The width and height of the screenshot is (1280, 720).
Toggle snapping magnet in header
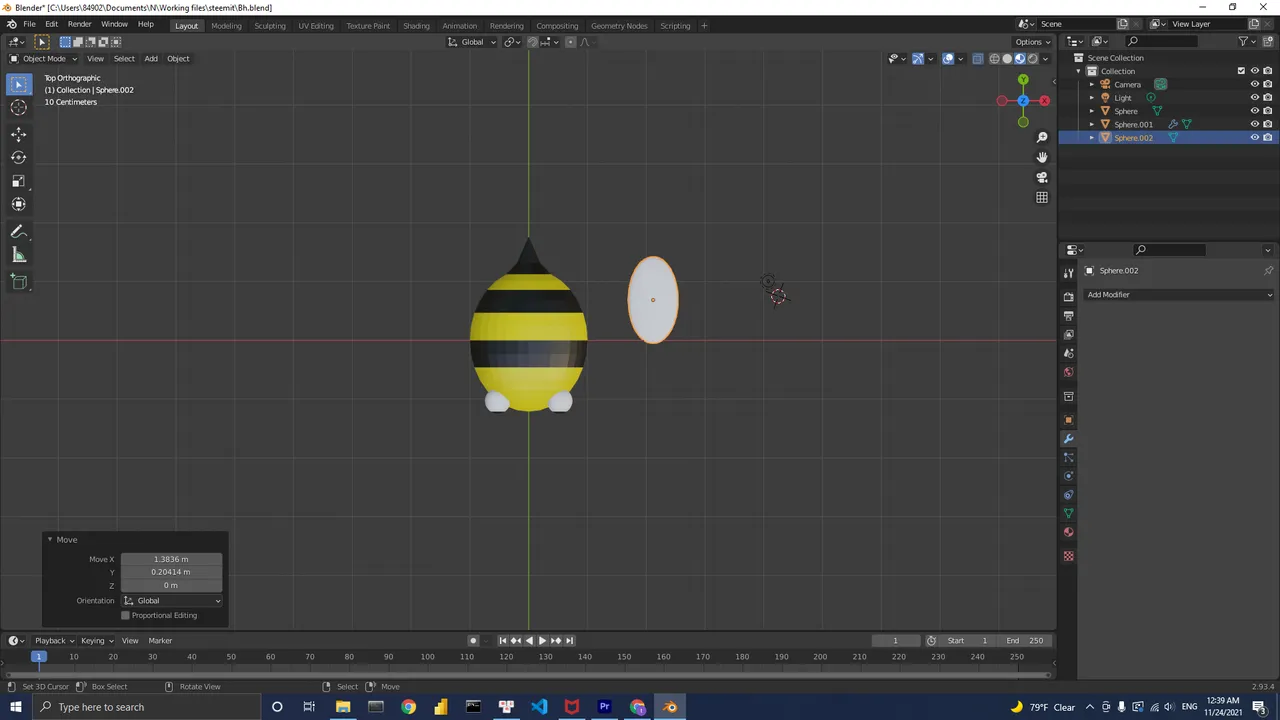pyautogui.click(x=532, y=42)
